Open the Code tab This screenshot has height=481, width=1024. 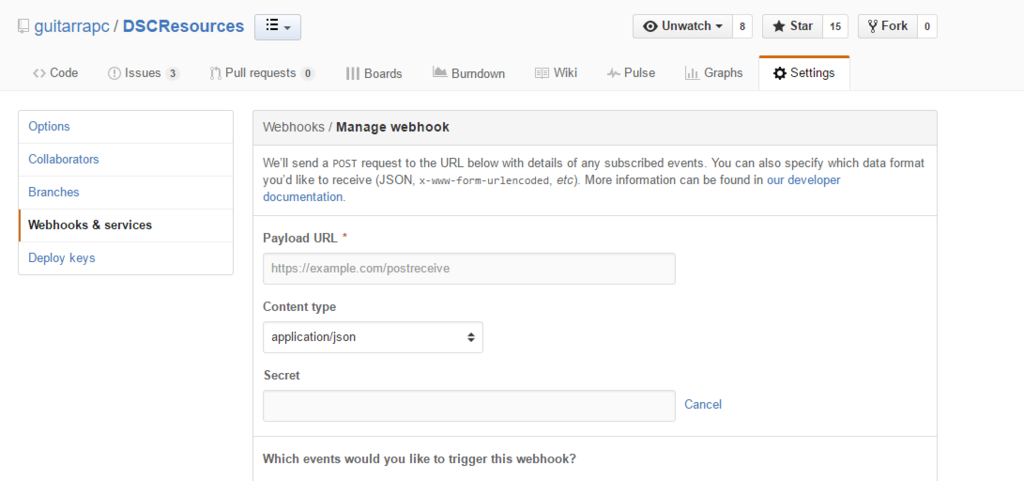coord(55,73)
